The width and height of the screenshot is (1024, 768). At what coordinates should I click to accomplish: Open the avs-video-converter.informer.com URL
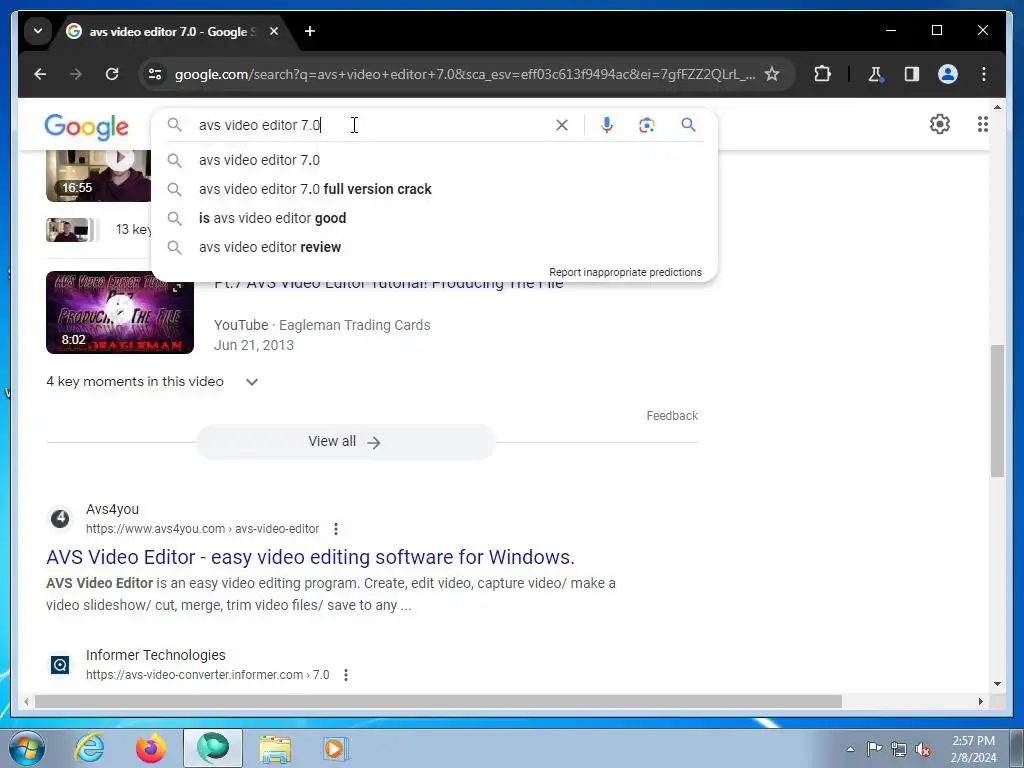[x=208, y=675]
